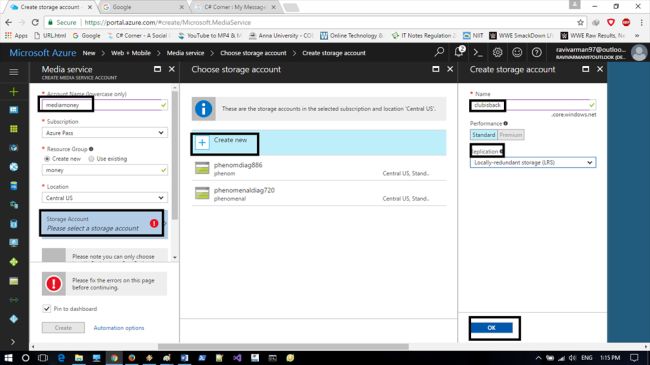
Task: Click the disabled Create button
Action: coord(63,328)
